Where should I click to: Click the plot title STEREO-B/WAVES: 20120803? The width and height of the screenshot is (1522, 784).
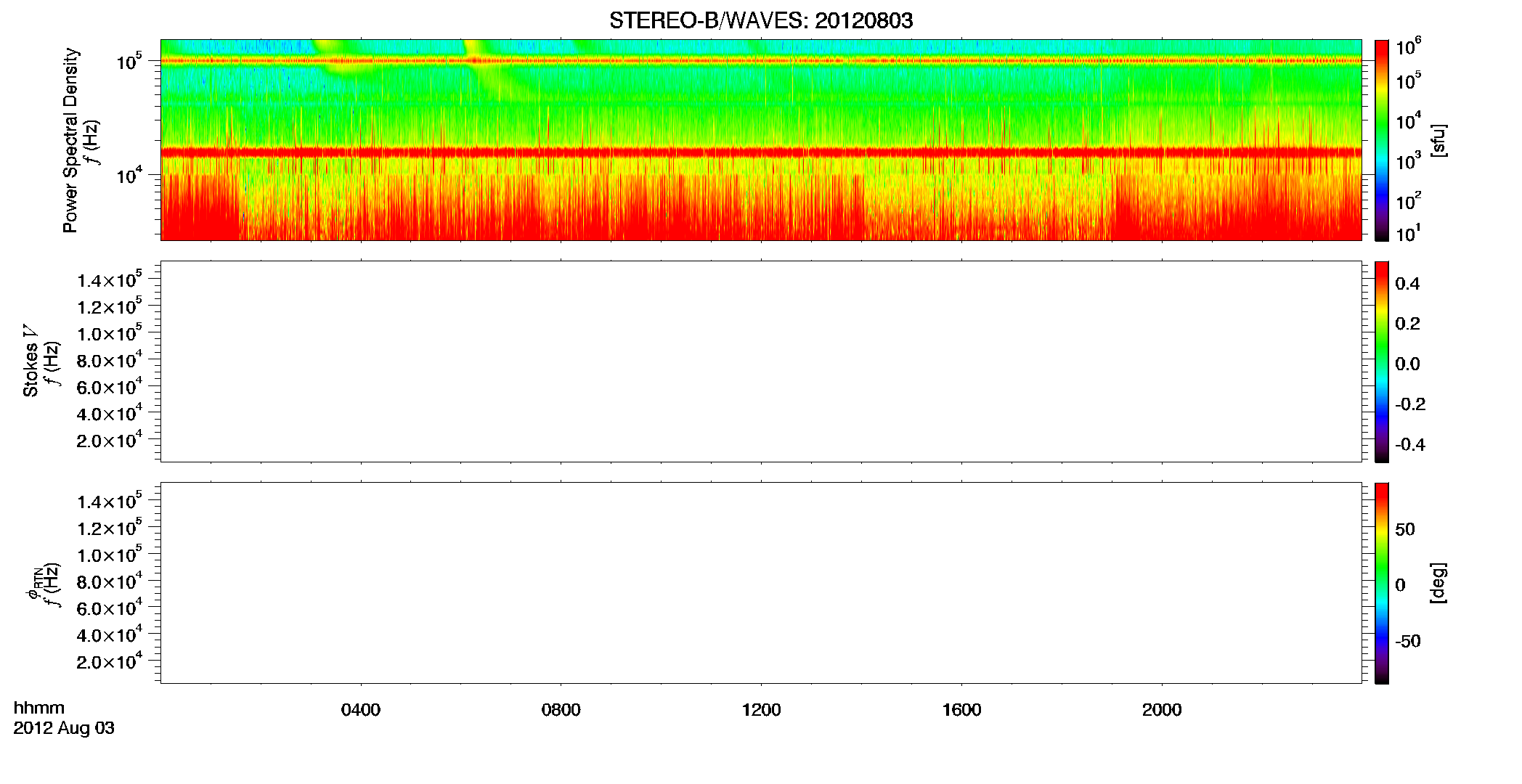coord(761,20)
